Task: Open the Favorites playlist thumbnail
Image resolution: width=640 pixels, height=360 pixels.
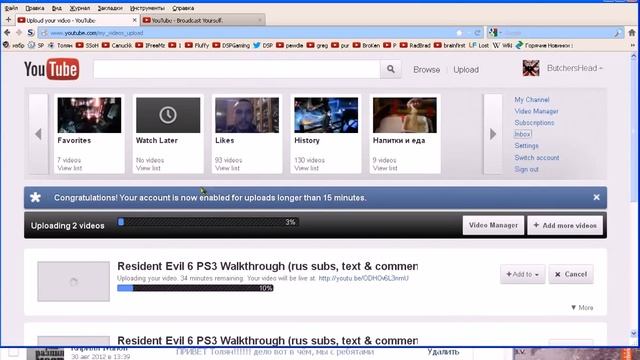Action: tap(89, 115)
